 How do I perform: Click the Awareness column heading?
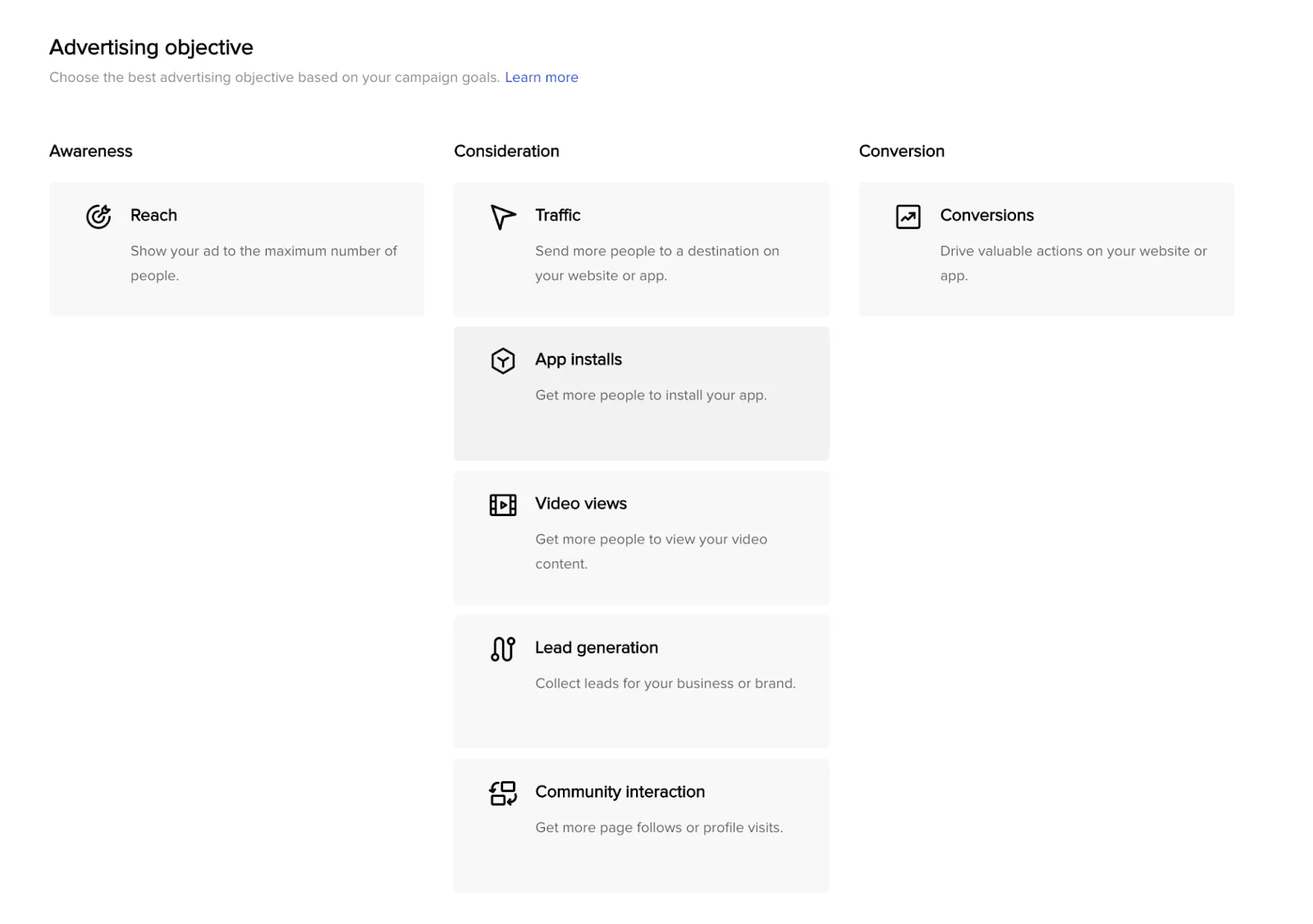pos(90,151)
